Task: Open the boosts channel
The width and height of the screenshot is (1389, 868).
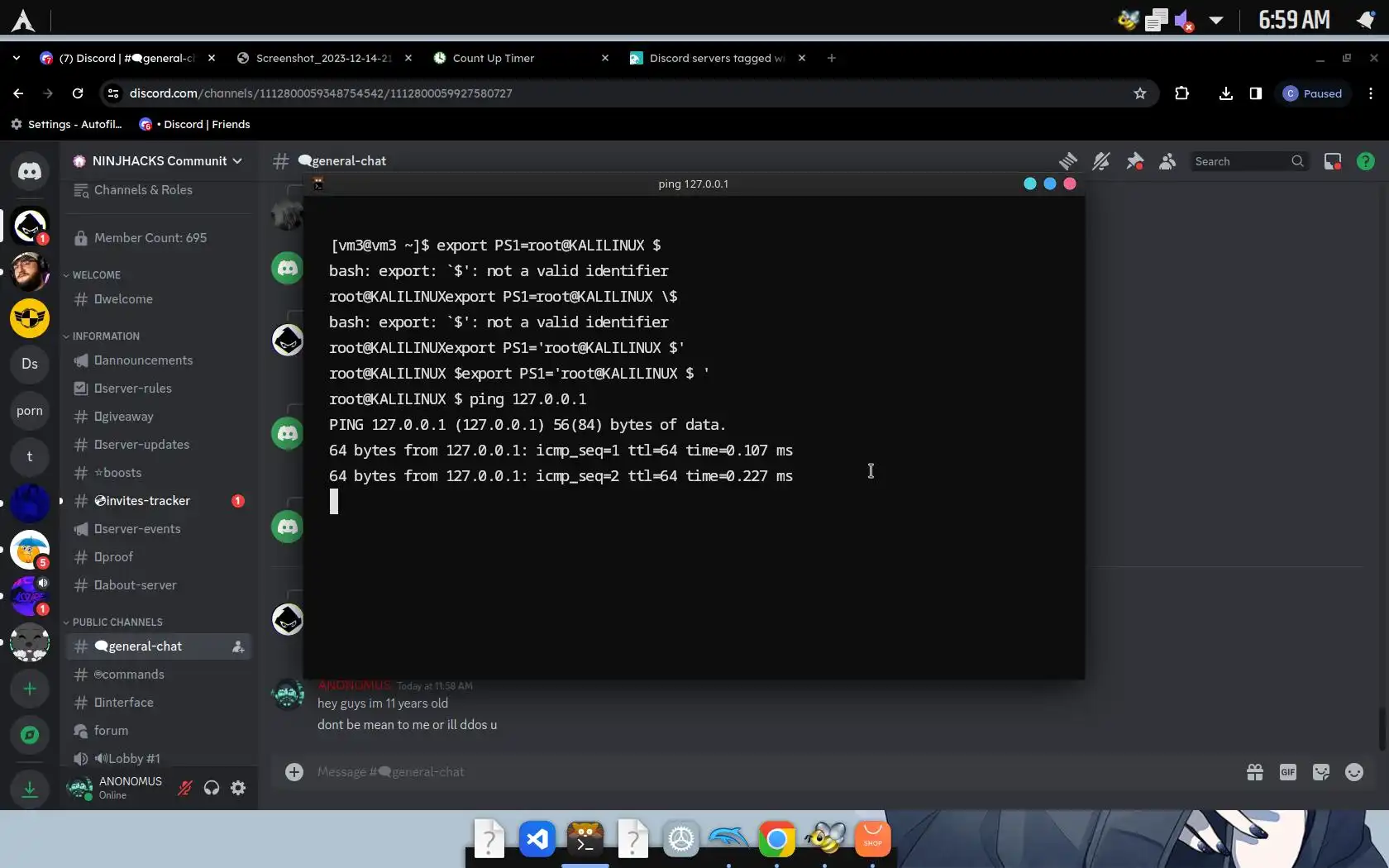Action: 159,473
